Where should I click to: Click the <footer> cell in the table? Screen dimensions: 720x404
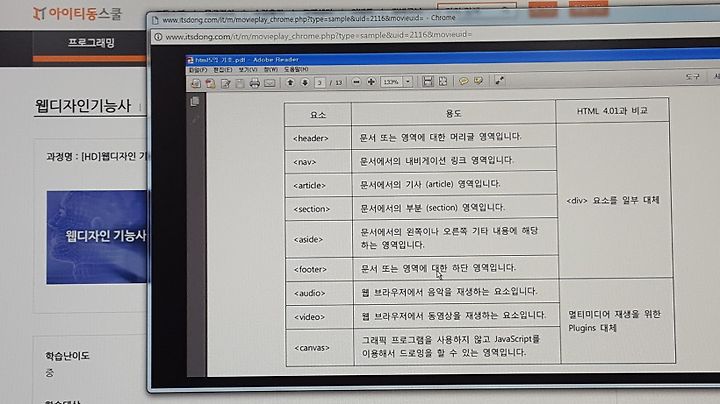point(319,269)
